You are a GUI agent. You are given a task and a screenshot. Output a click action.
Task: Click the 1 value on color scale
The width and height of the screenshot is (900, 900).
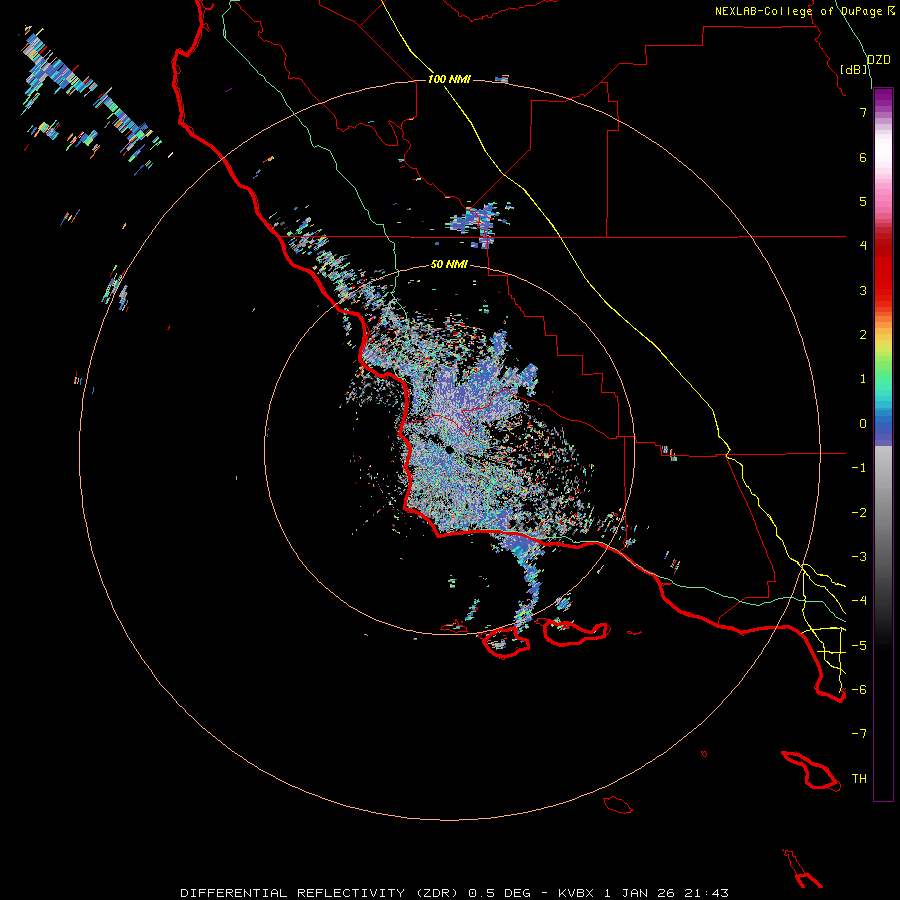[x=863, y=379]
